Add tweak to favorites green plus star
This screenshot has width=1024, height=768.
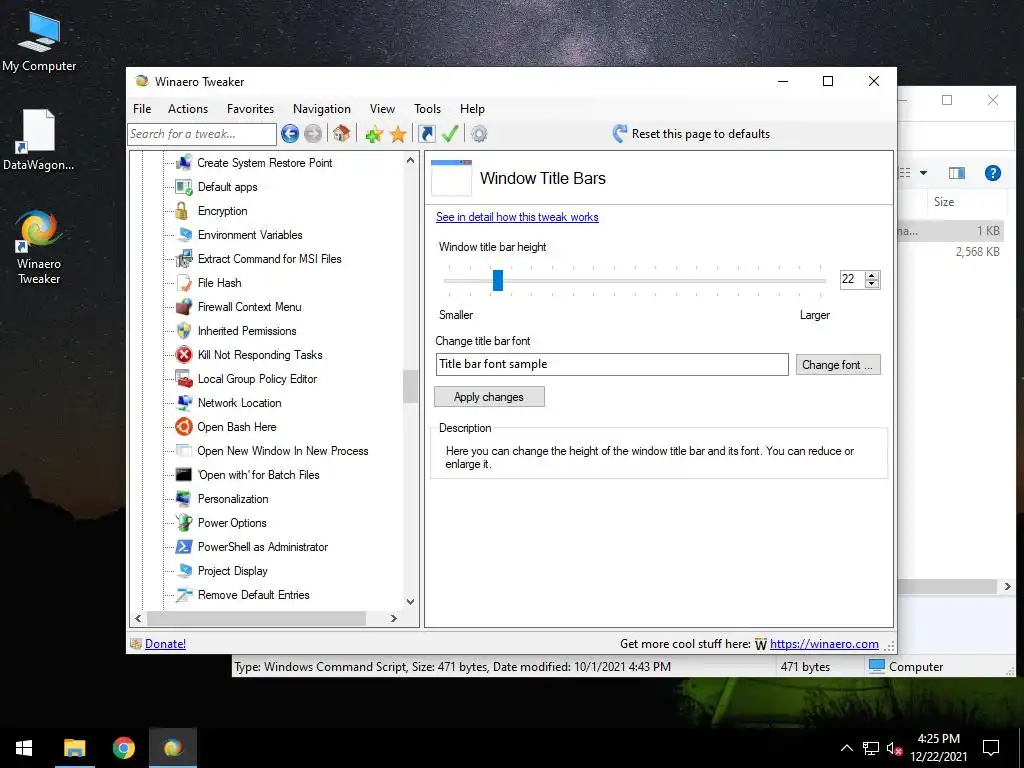374,134
